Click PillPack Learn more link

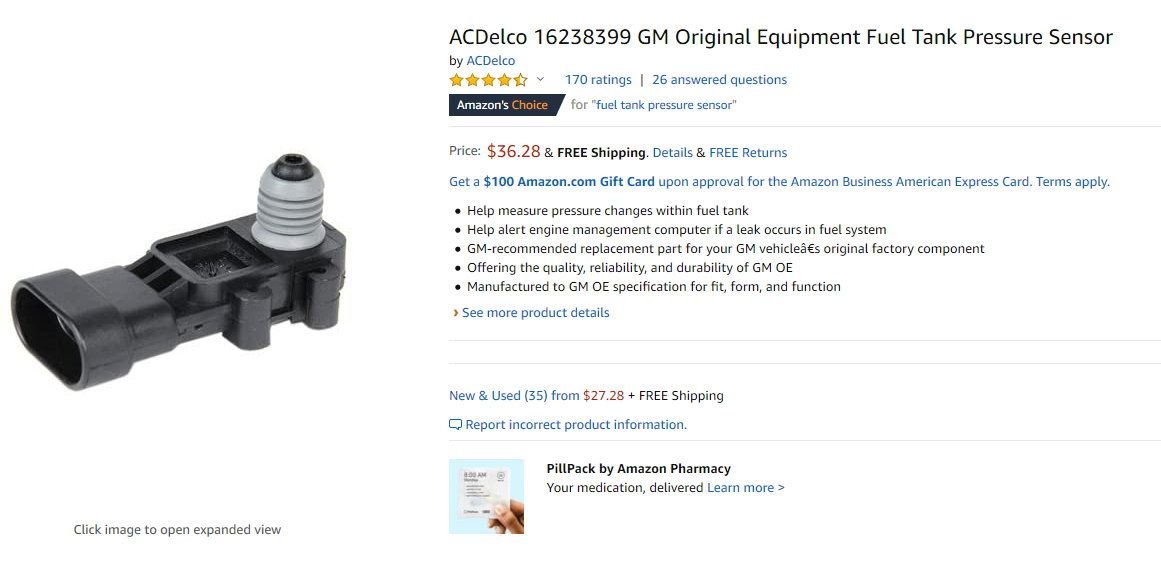pyautogui.click(x=745, y=488)
